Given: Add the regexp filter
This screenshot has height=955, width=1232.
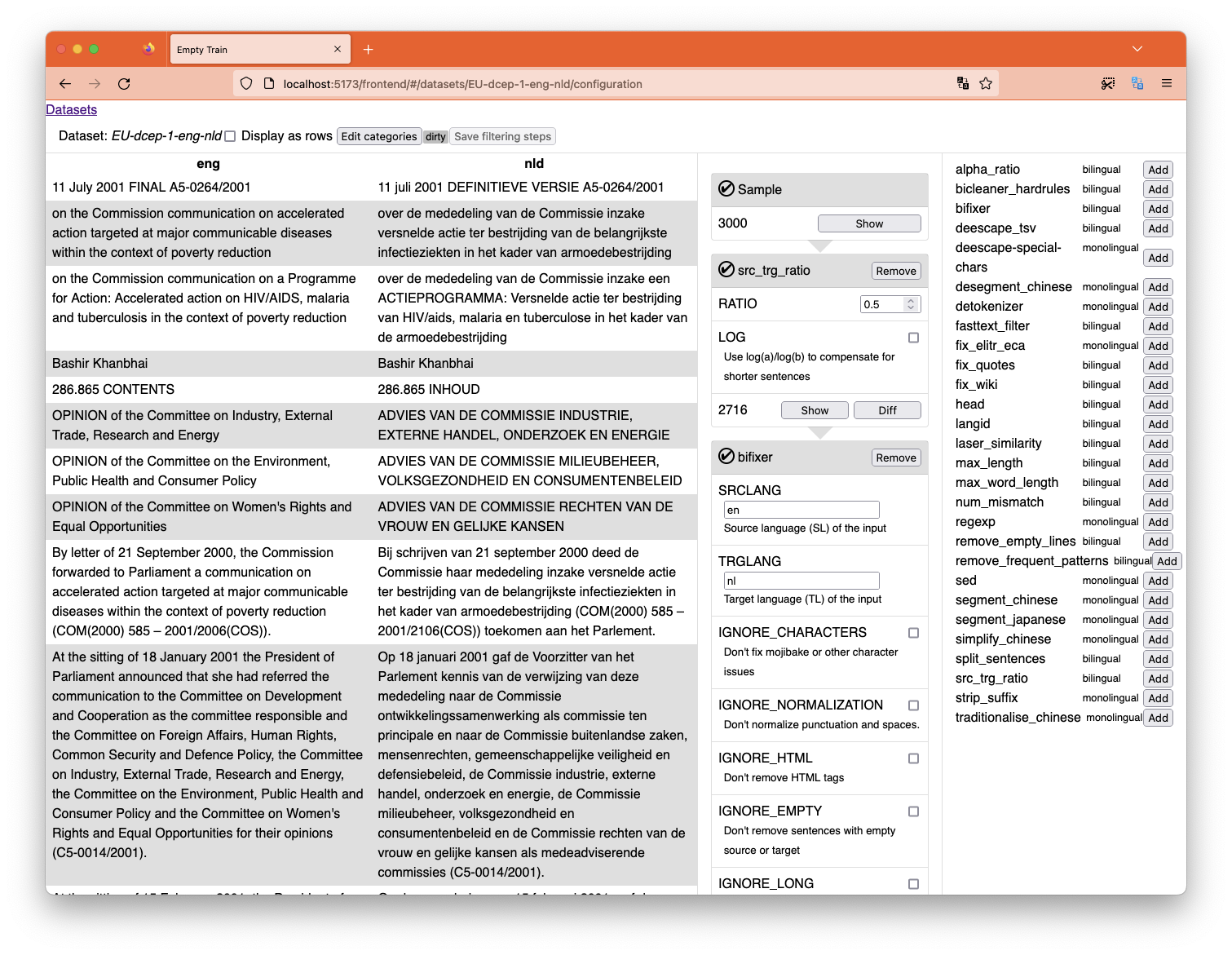Looking at the screenshot, I should tap(1158, 522).
